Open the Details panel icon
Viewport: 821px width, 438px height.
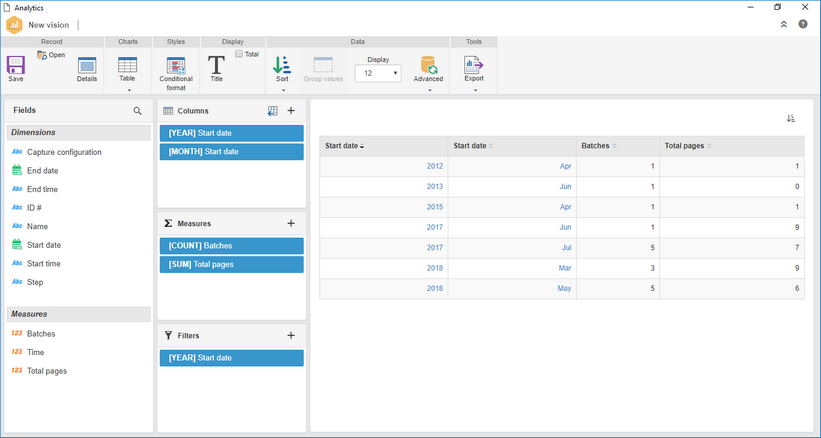click(x=87, y=65)
